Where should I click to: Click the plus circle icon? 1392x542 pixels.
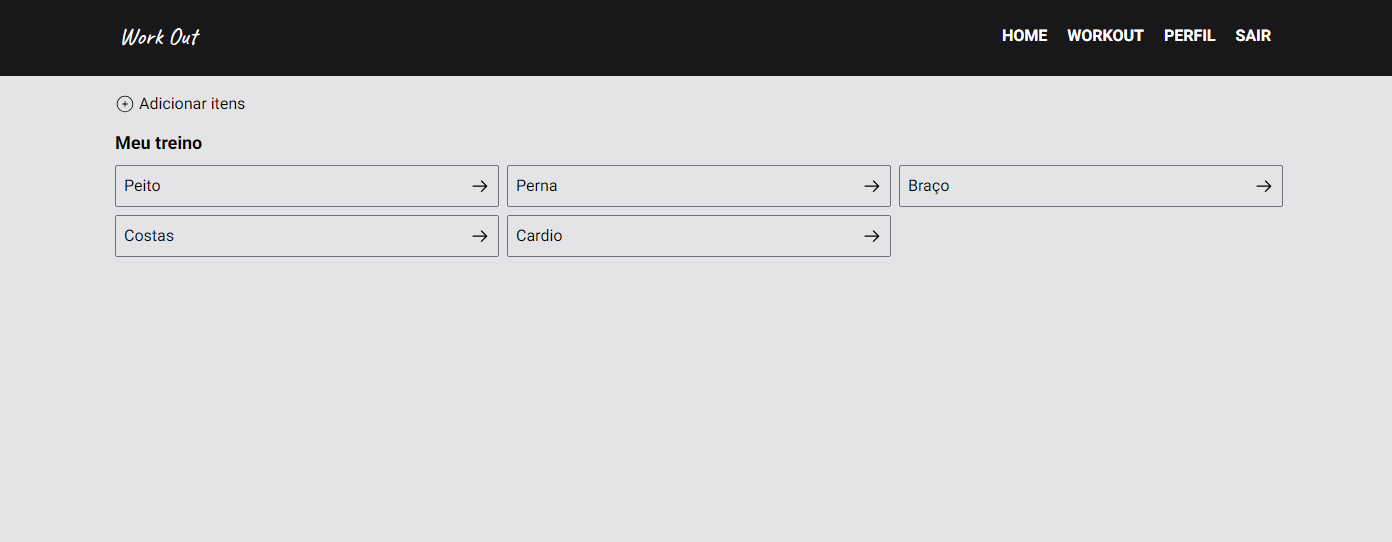coord(125,104)
